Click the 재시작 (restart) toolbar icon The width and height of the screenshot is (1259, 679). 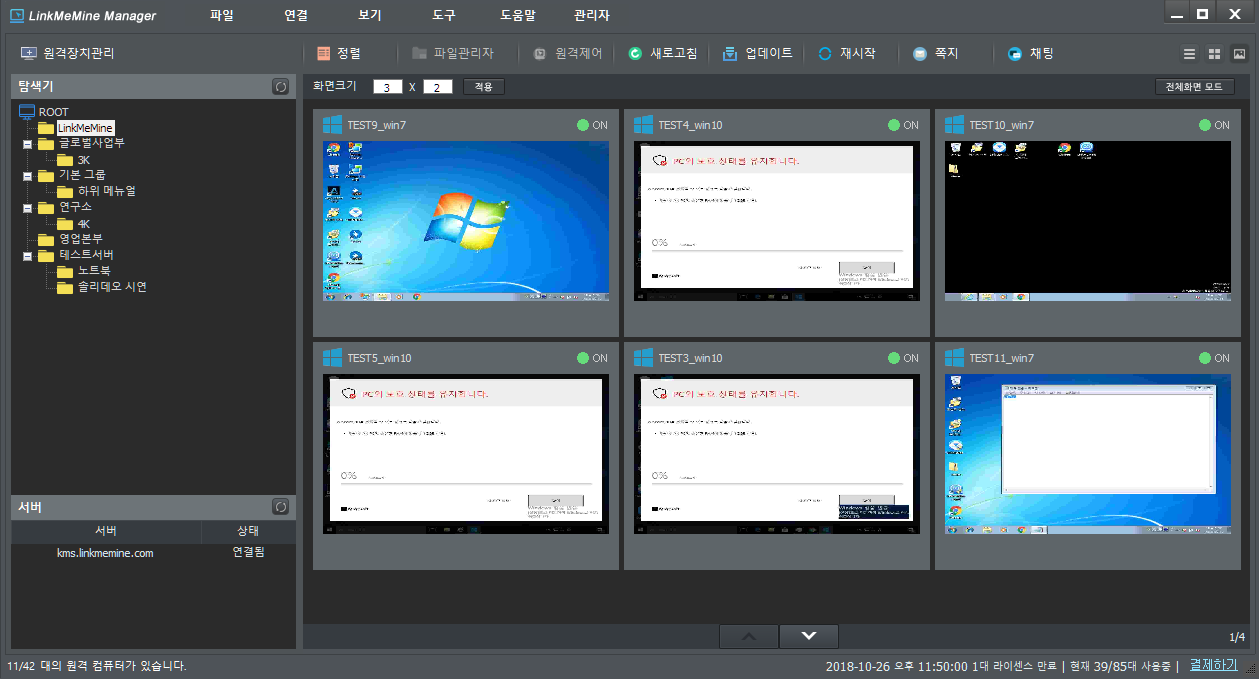[825, 54]
